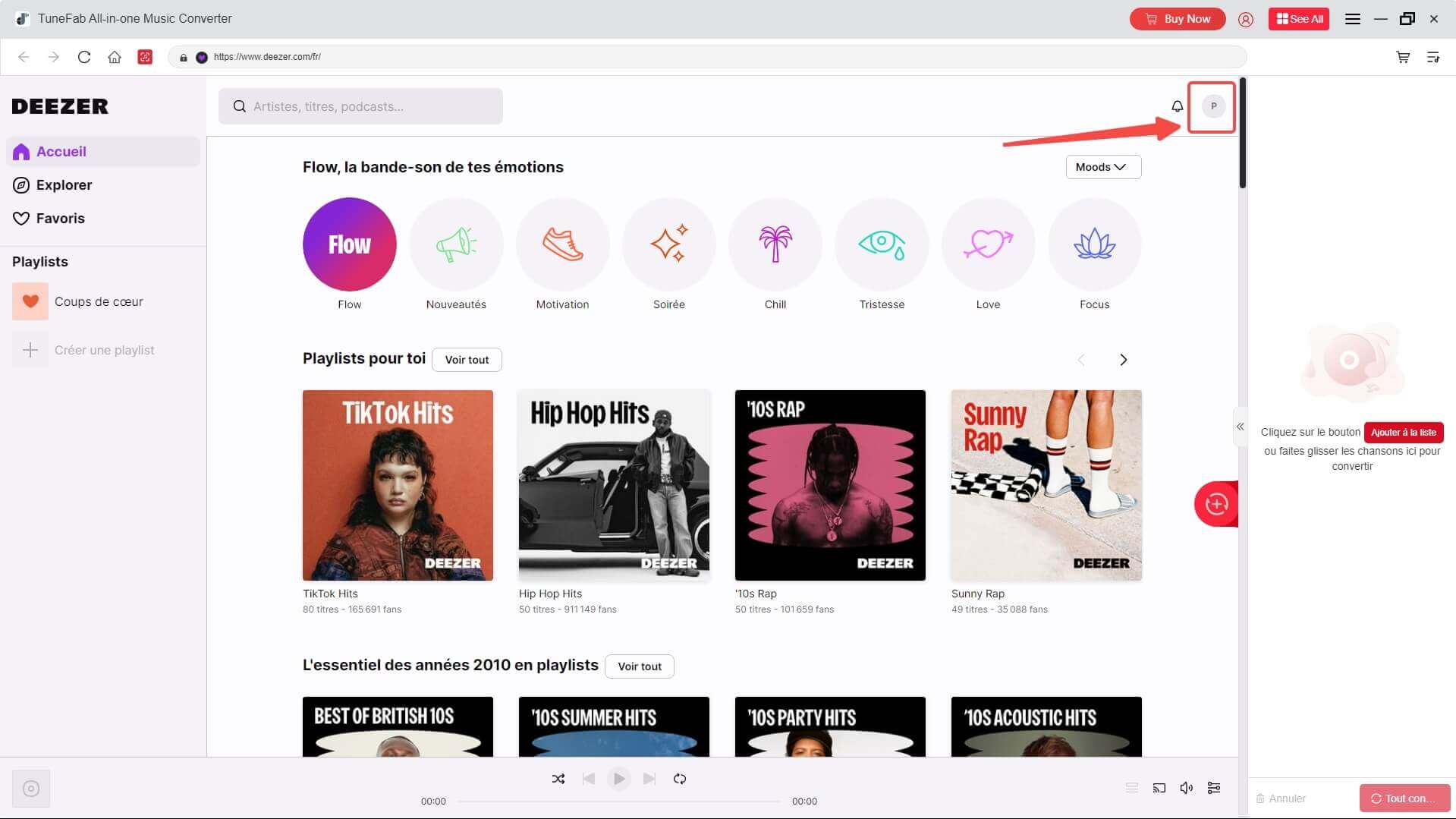
Task: Toggle repeat mode
Action: pos(680,779)
